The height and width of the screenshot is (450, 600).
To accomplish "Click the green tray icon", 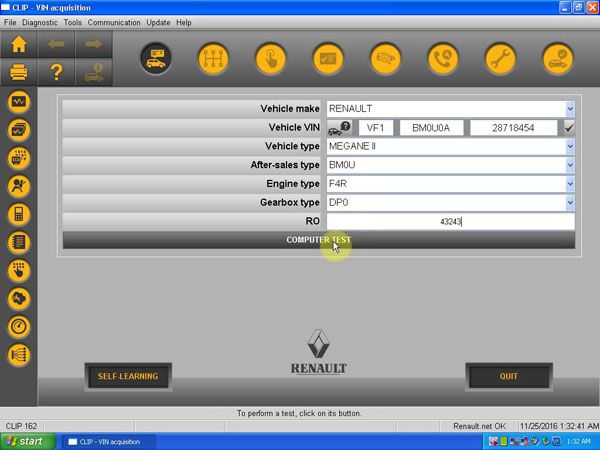I will tap(504, 442).
